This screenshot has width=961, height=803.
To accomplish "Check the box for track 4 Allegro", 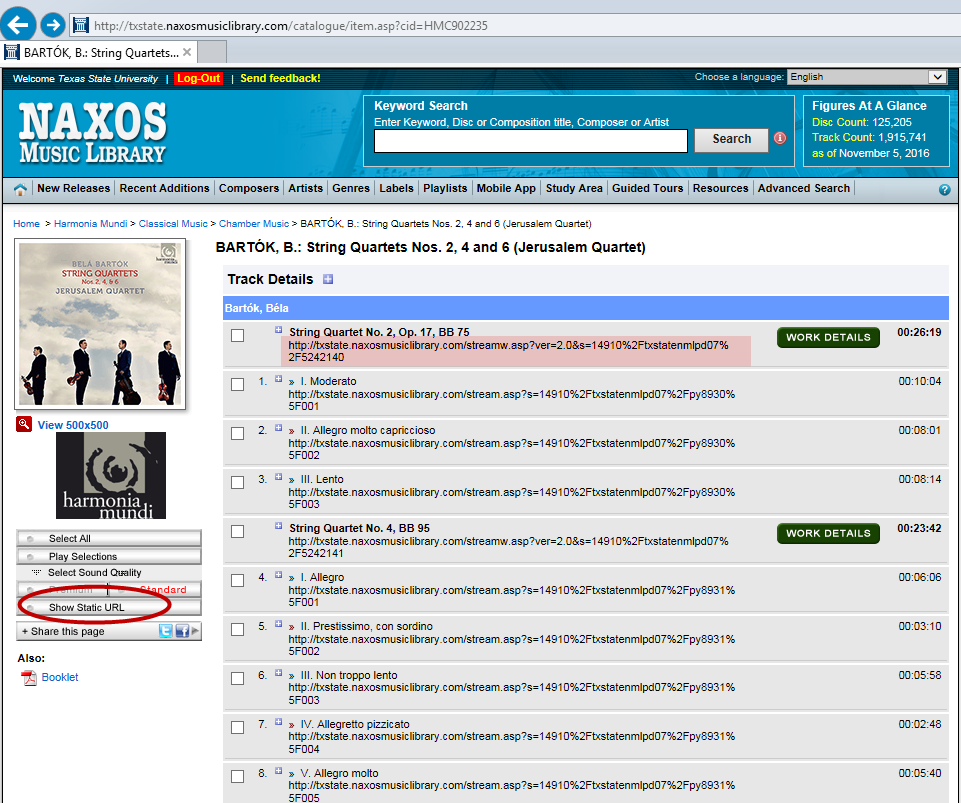I will point(237,580).
